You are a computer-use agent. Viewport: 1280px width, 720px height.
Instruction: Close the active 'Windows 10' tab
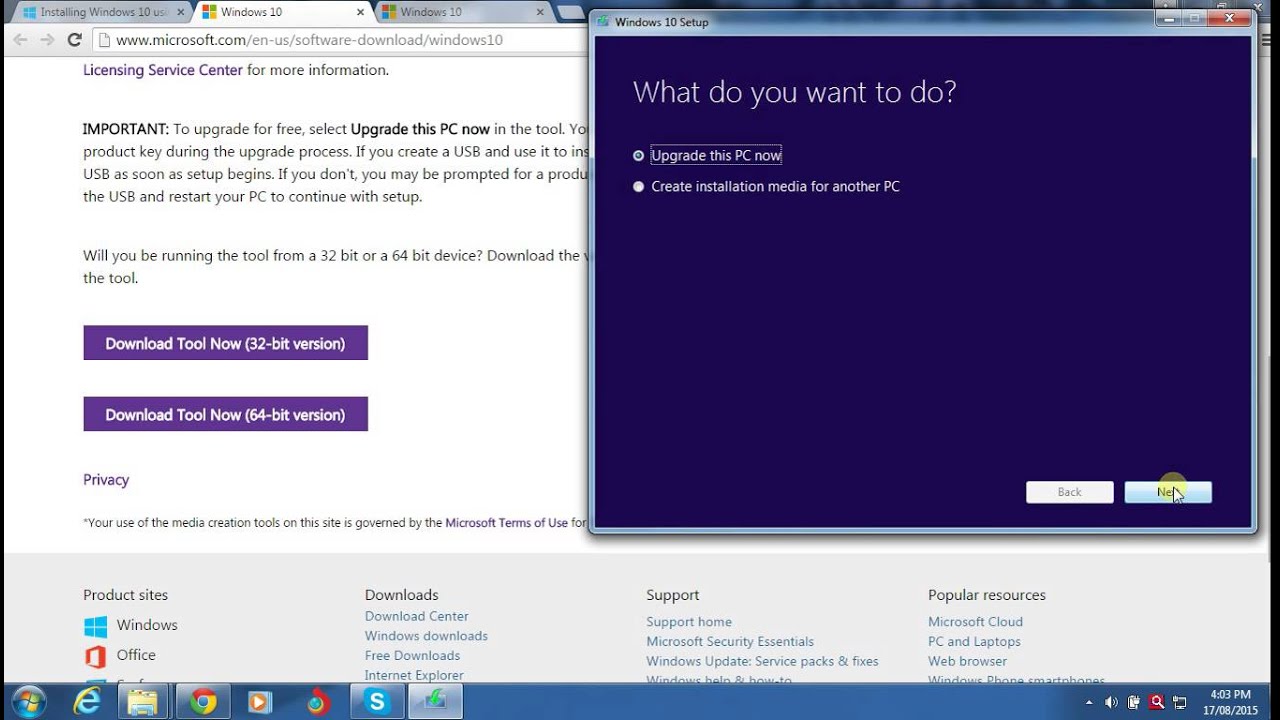[360, 12]
